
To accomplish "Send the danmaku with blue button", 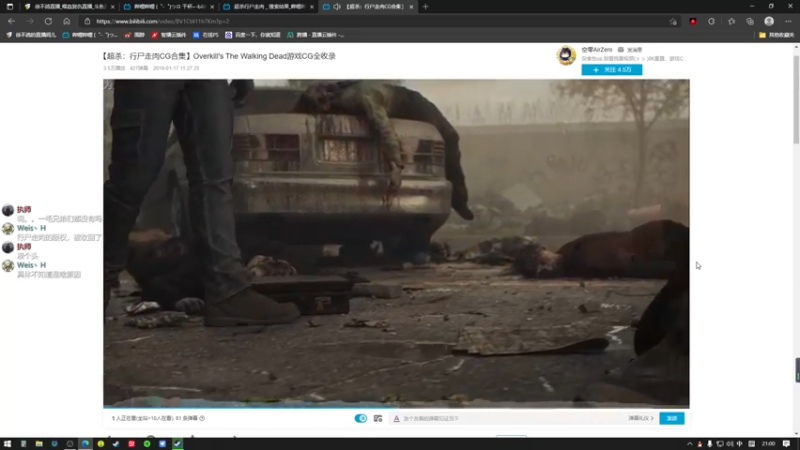I will tap(672, 418).
